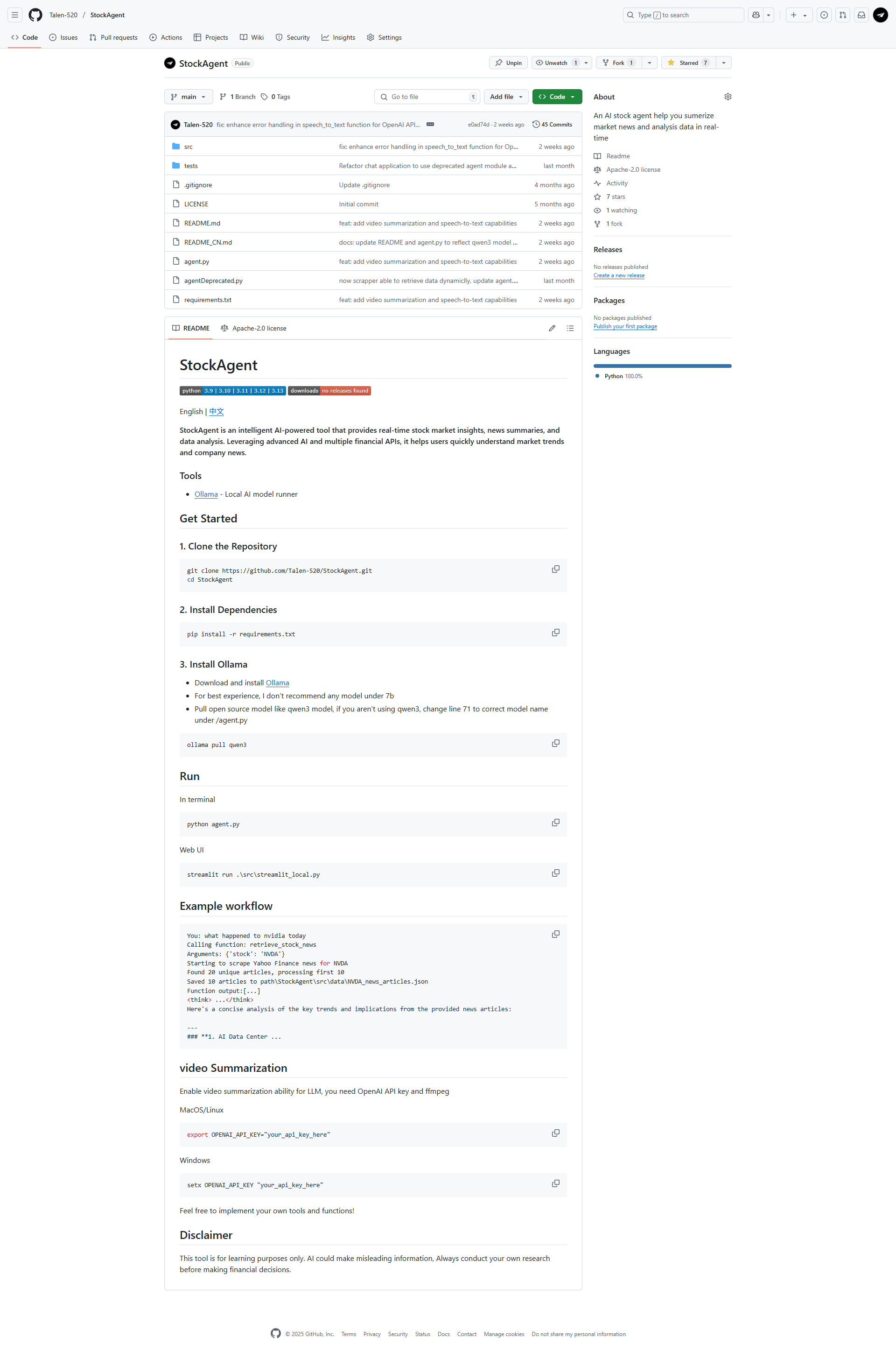This screenshot has width=896, height=1358.
Task: Open the global navigation hamburger menu
Action: pyautogui.click(x=15, y=15)
